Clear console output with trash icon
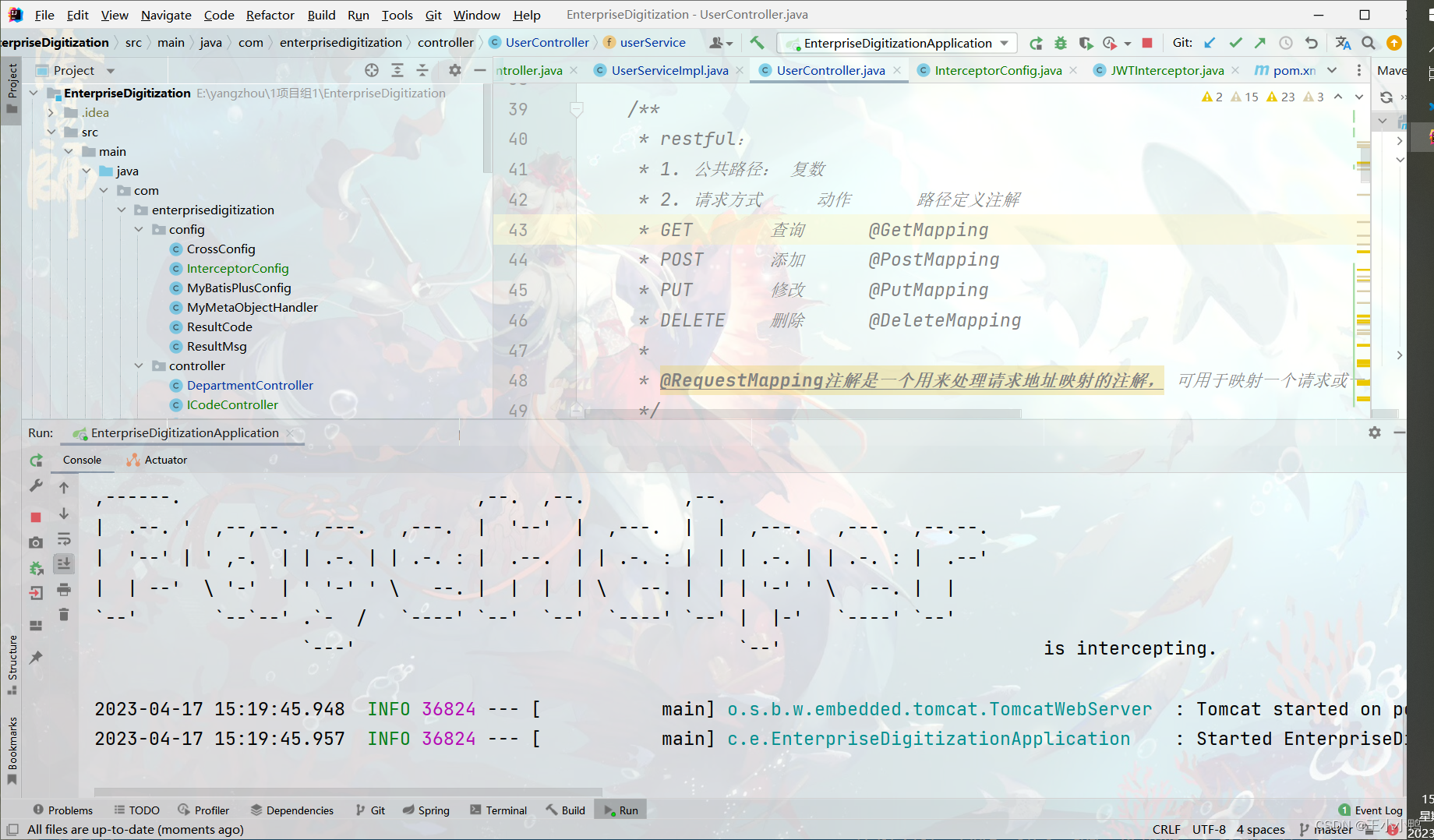 (x=64, y=615)
